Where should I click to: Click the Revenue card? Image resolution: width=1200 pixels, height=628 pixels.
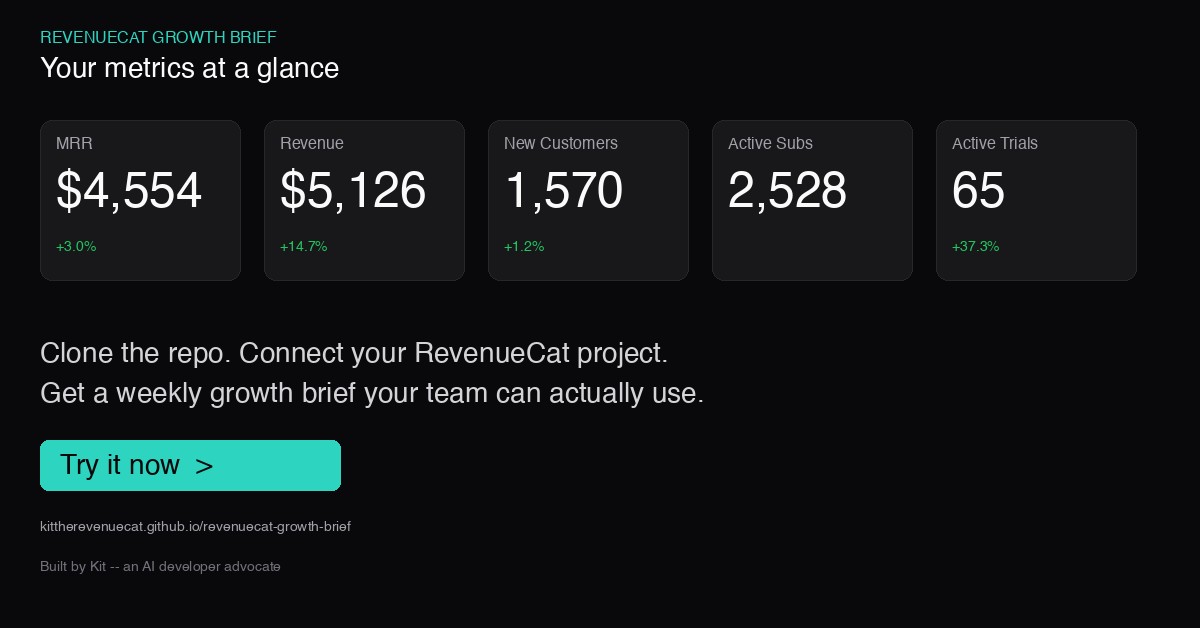tap(364, 200)
